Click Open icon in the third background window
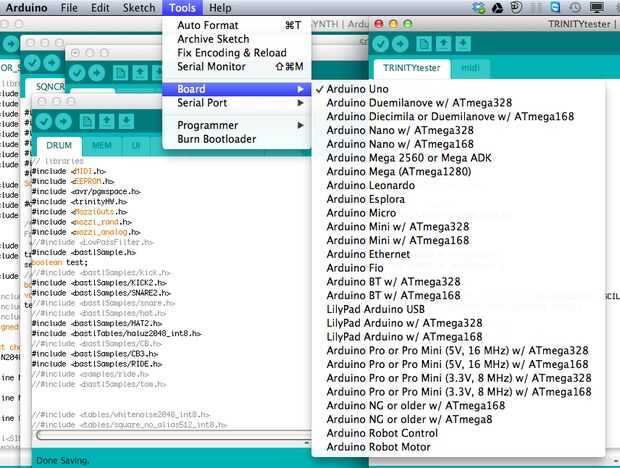Screen dimensions: 620x468 [x=140, y=73]
